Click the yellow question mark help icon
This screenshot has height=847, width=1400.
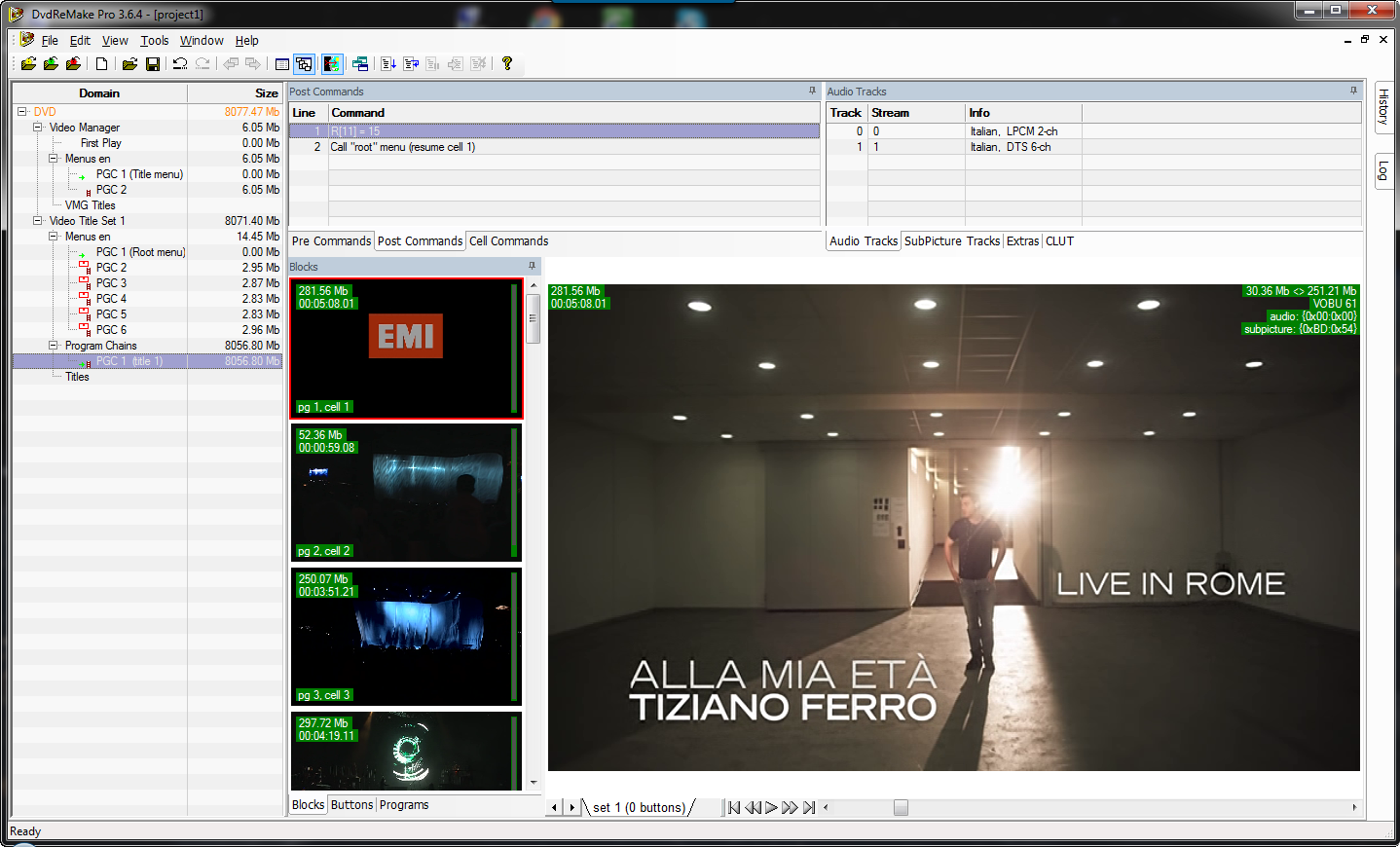[507, 64]
